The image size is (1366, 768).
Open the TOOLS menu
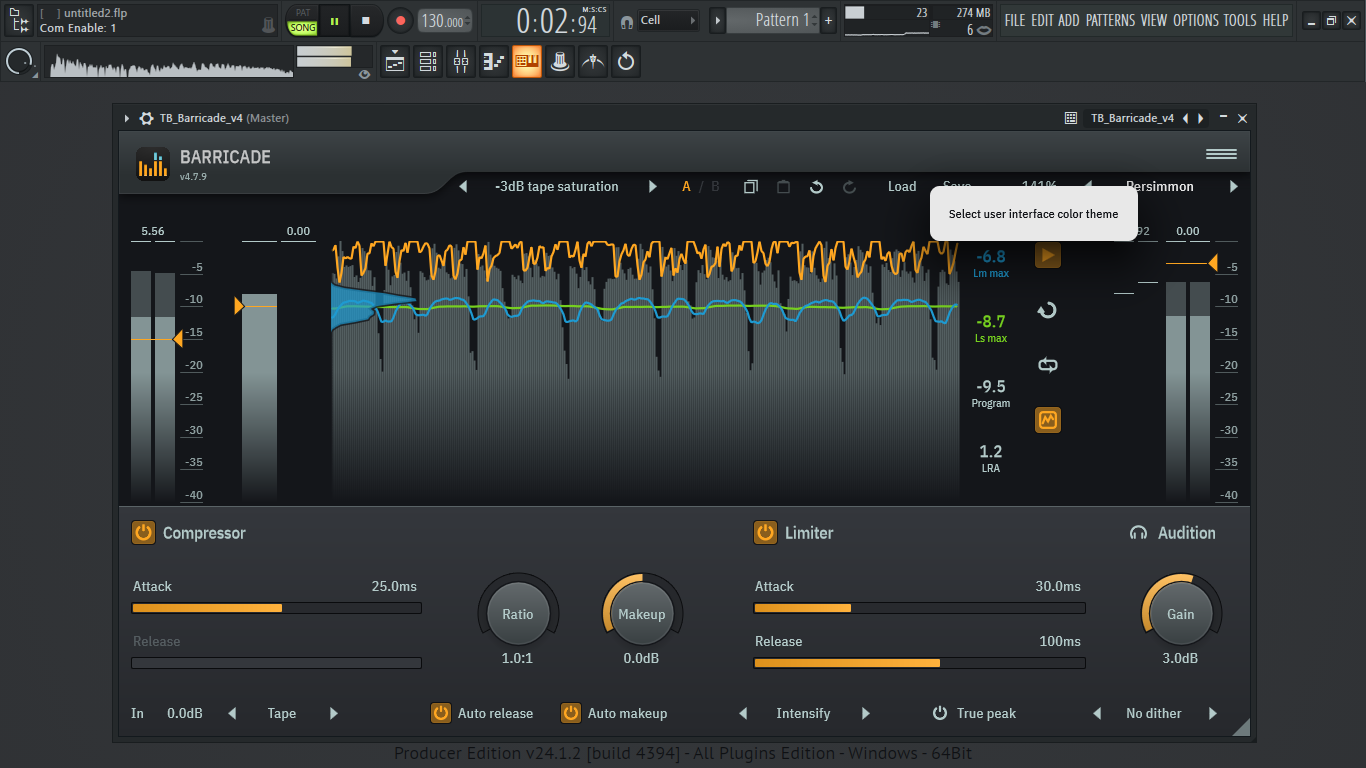tap(1240, 20)
